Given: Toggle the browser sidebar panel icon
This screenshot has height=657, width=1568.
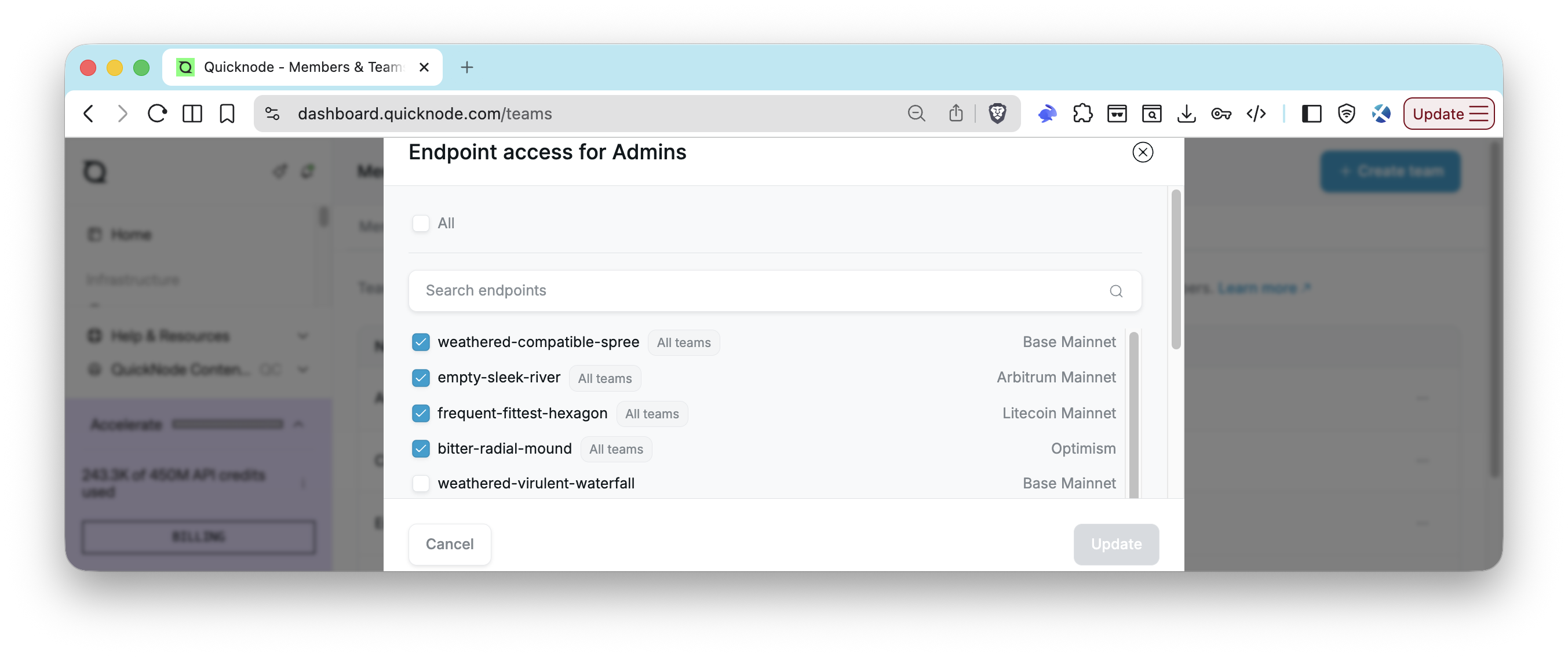Looking at the screenshot, I should [192, 114].
